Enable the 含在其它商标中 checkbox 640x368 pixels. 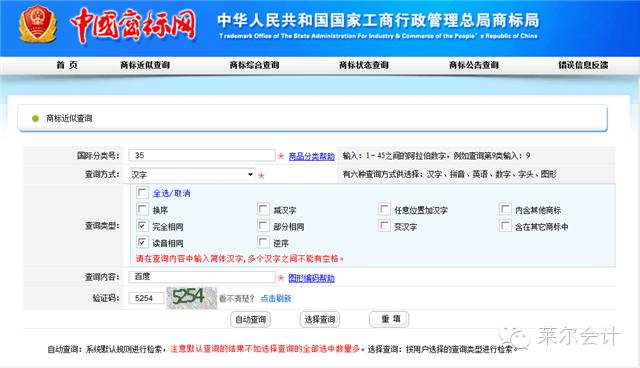tap(505, 226)
